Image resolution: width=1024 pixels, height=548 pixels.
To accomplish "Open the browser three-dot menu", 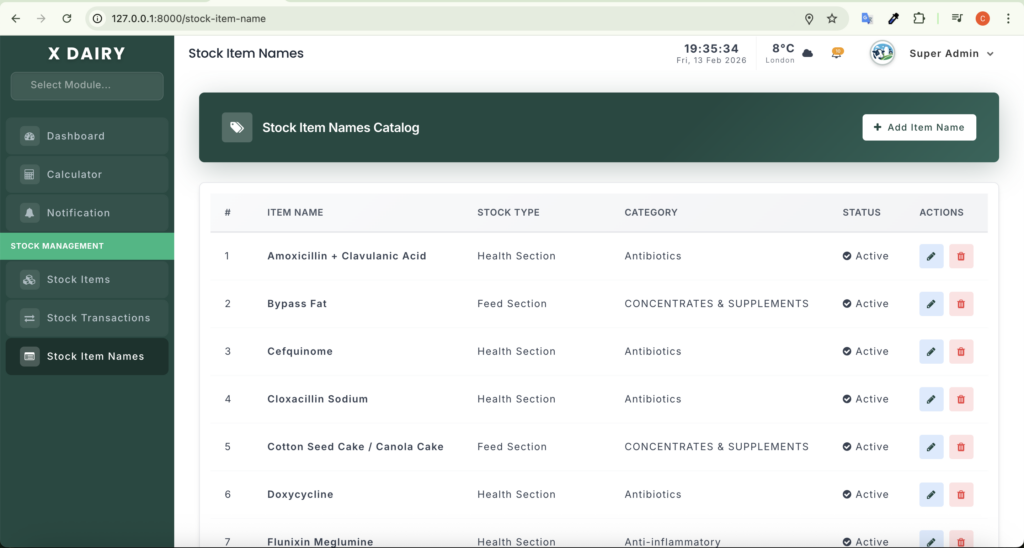I will 1006,19.
